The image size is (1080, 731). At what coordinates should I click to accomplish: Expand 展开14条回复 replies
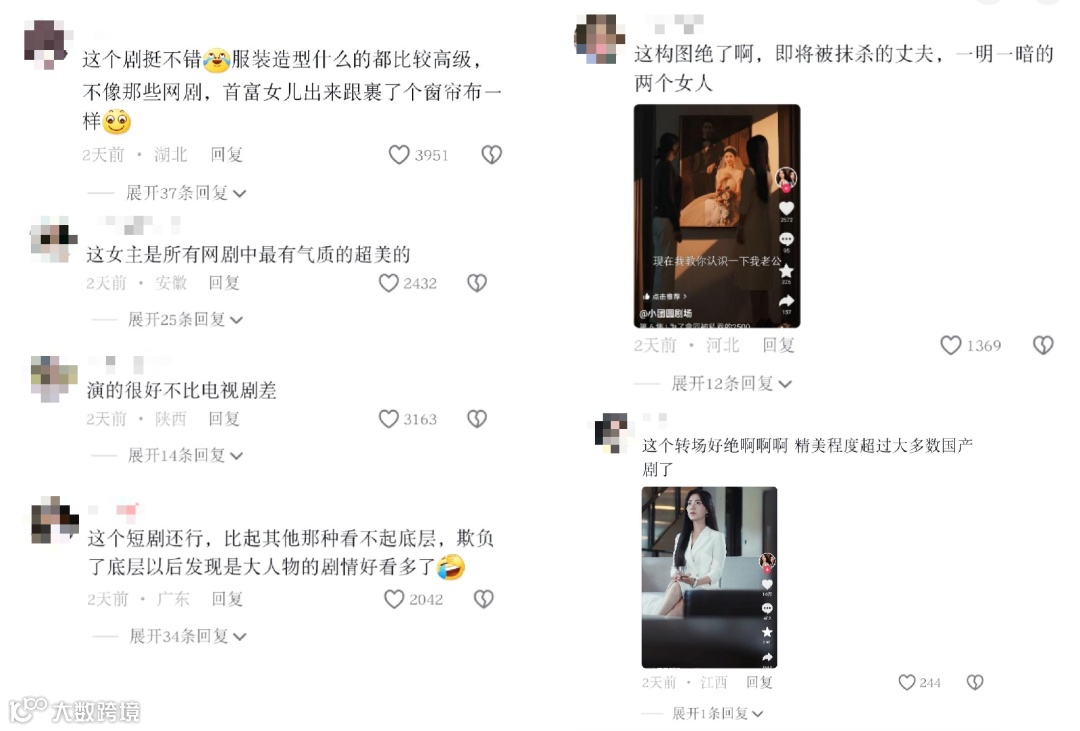click(185, 455)
